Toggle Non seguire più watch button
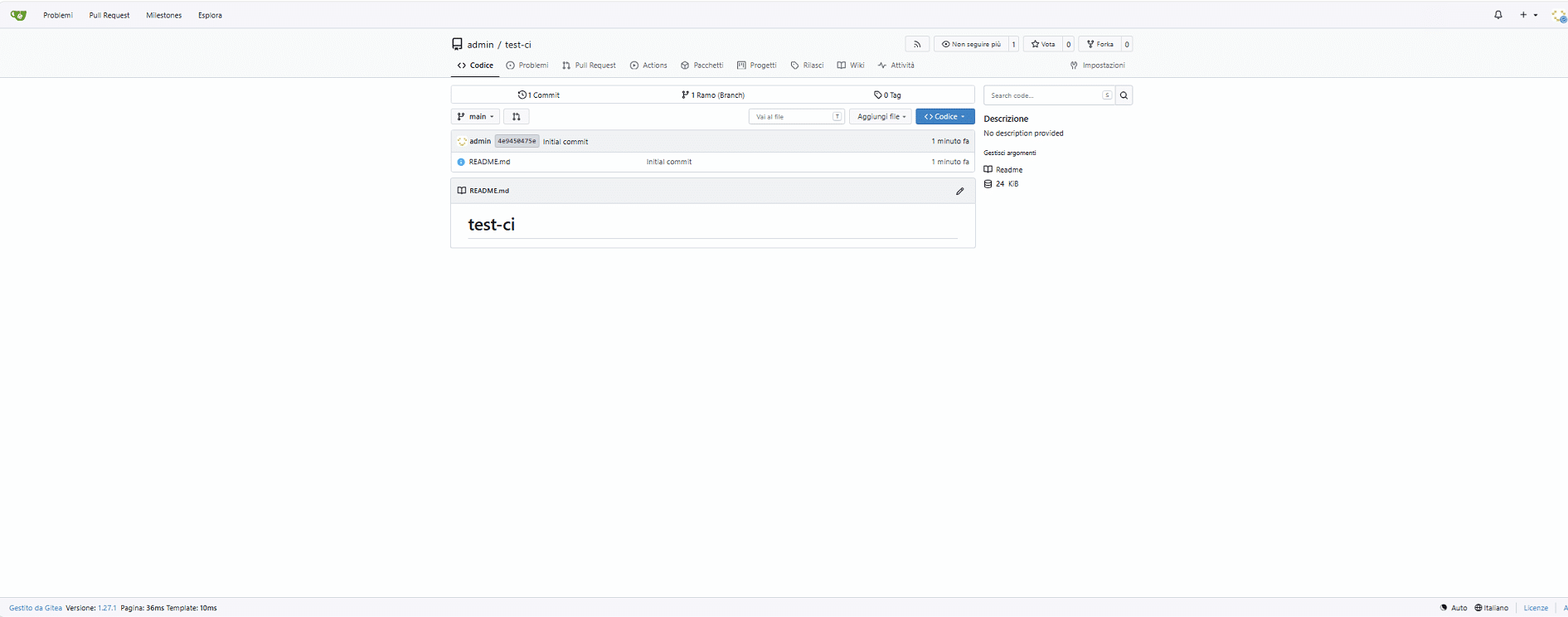Screen dimensions: 1568x617 [971, 44]
